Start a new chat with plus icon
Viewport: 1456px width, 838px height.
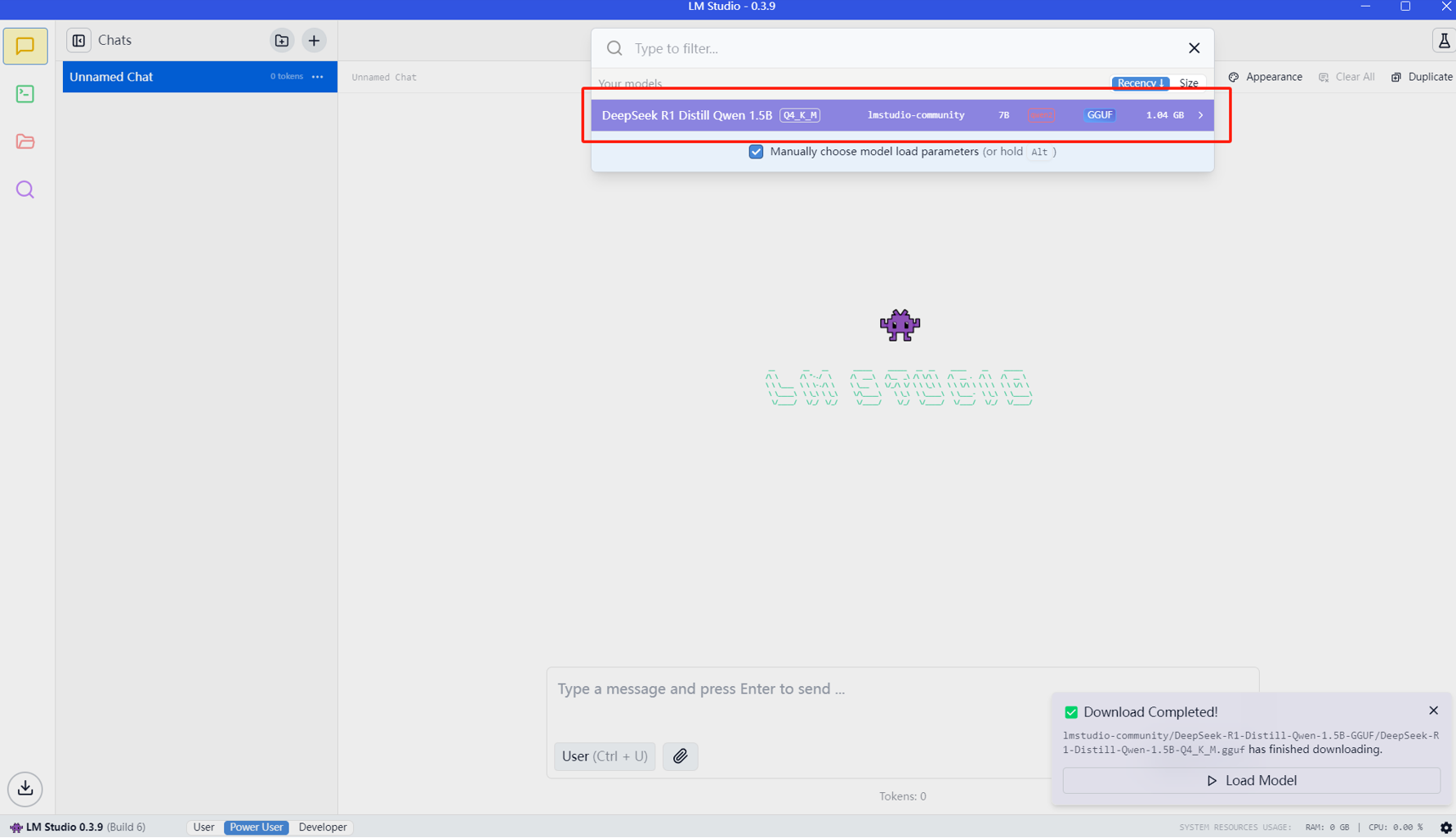314,40
